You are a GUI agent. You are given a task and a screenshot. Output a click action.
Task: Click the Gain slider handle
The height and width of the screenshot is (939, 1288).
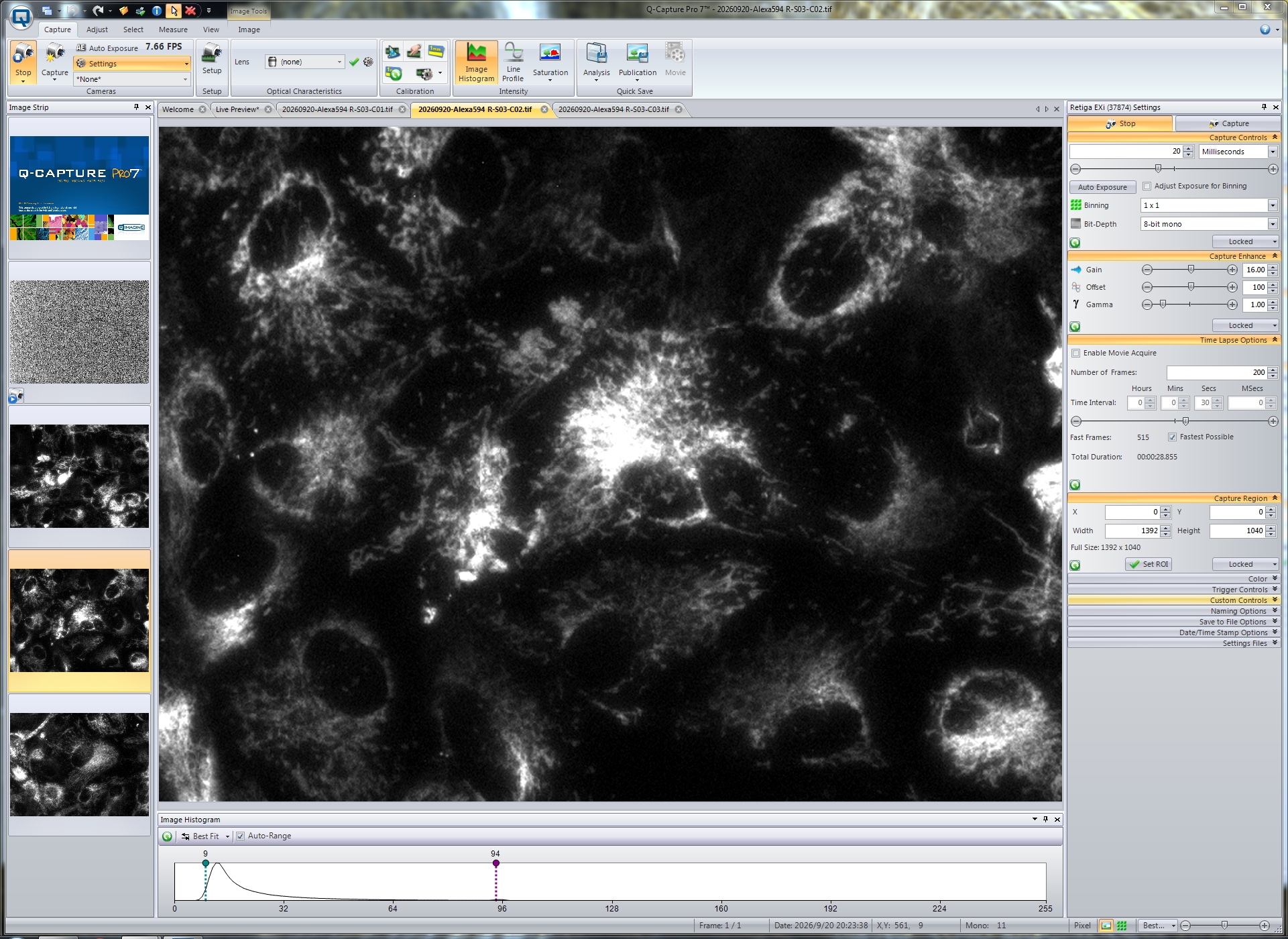[x=1191, y=270]
